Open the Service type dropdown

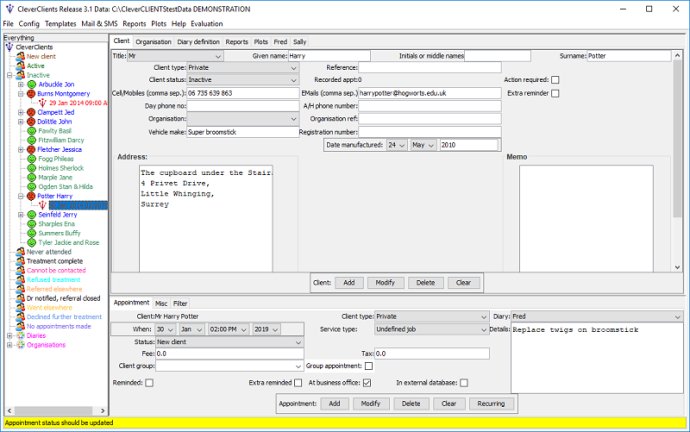coord(432,329)
